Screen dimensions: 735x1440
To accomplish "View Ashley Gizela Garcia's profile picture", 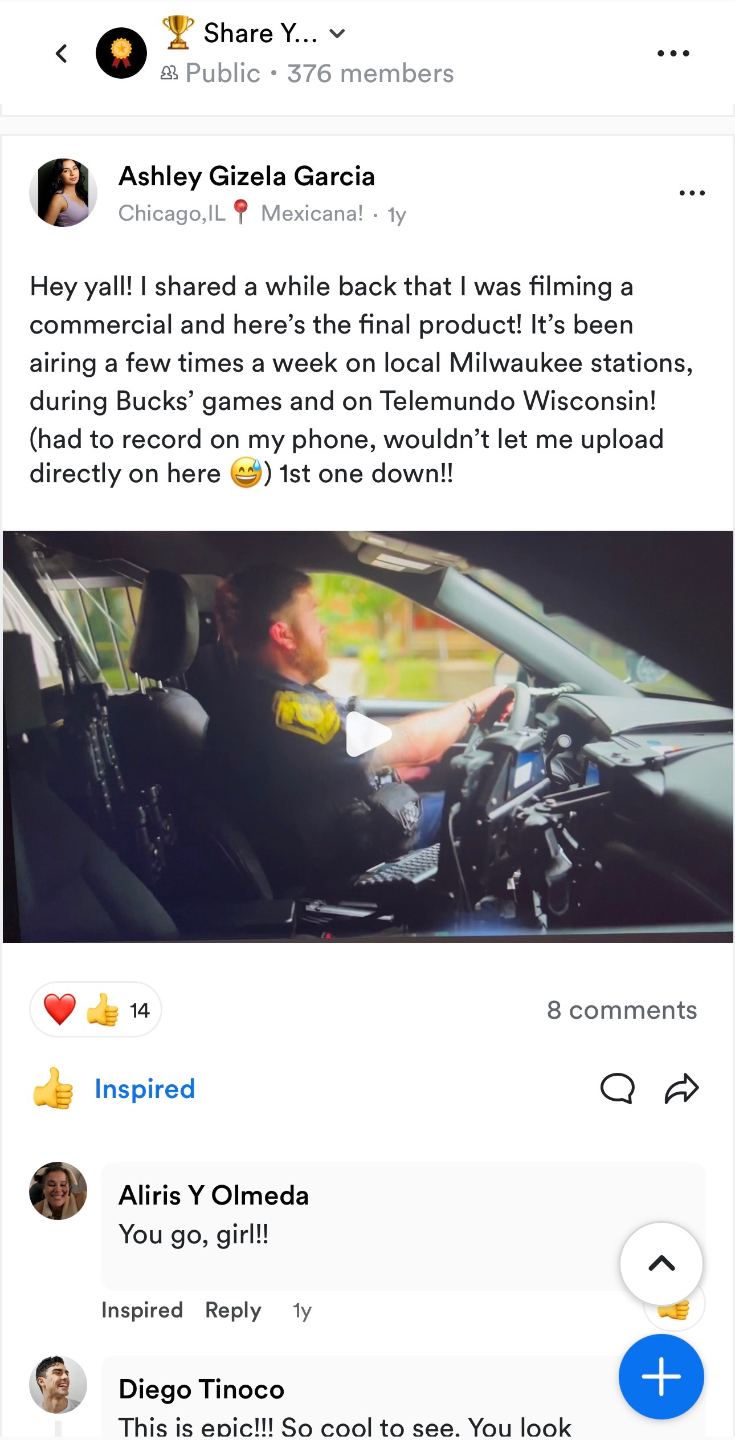I will 63,192.
